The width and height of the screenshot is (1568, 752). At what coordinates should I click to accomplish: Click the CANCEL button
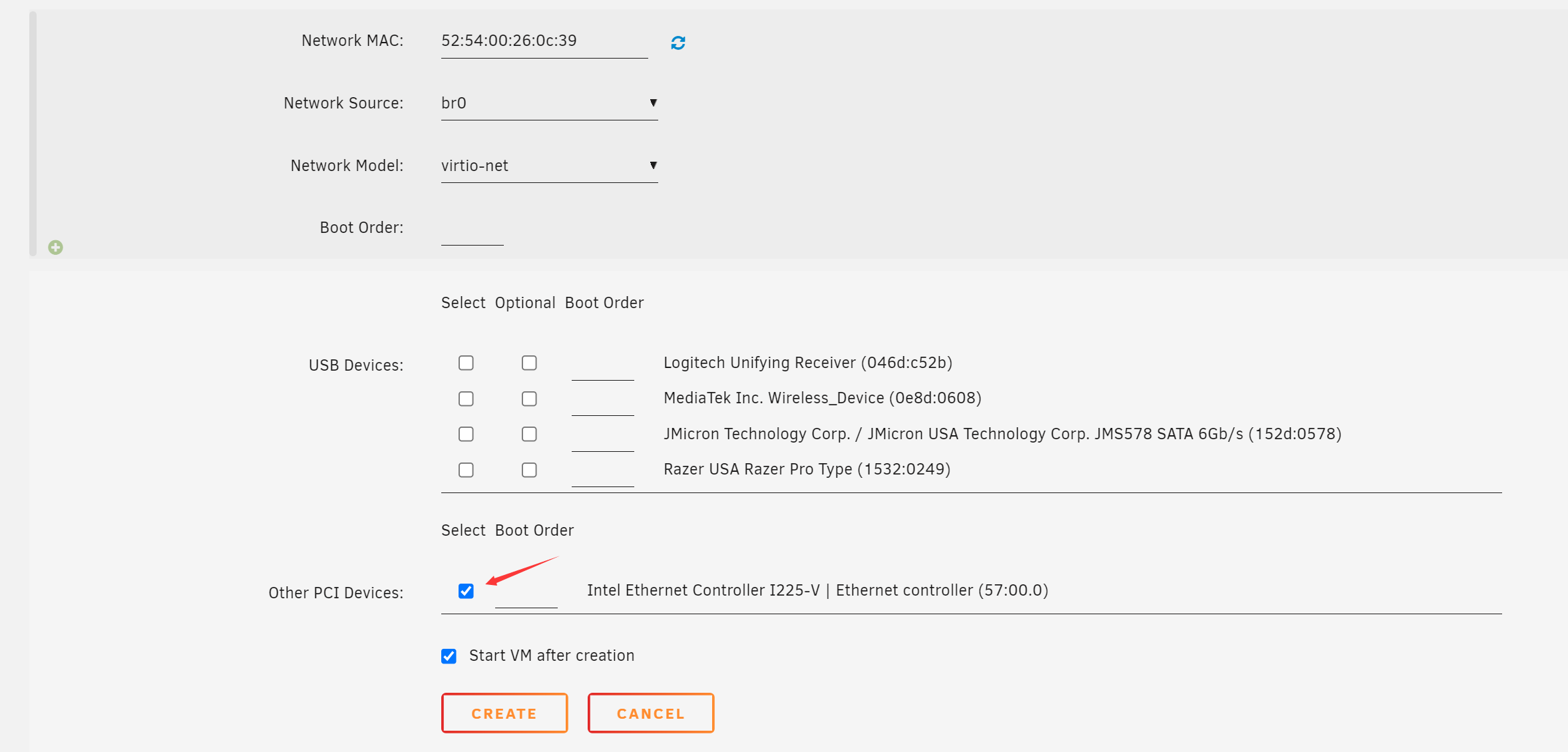tap(650, 713)
